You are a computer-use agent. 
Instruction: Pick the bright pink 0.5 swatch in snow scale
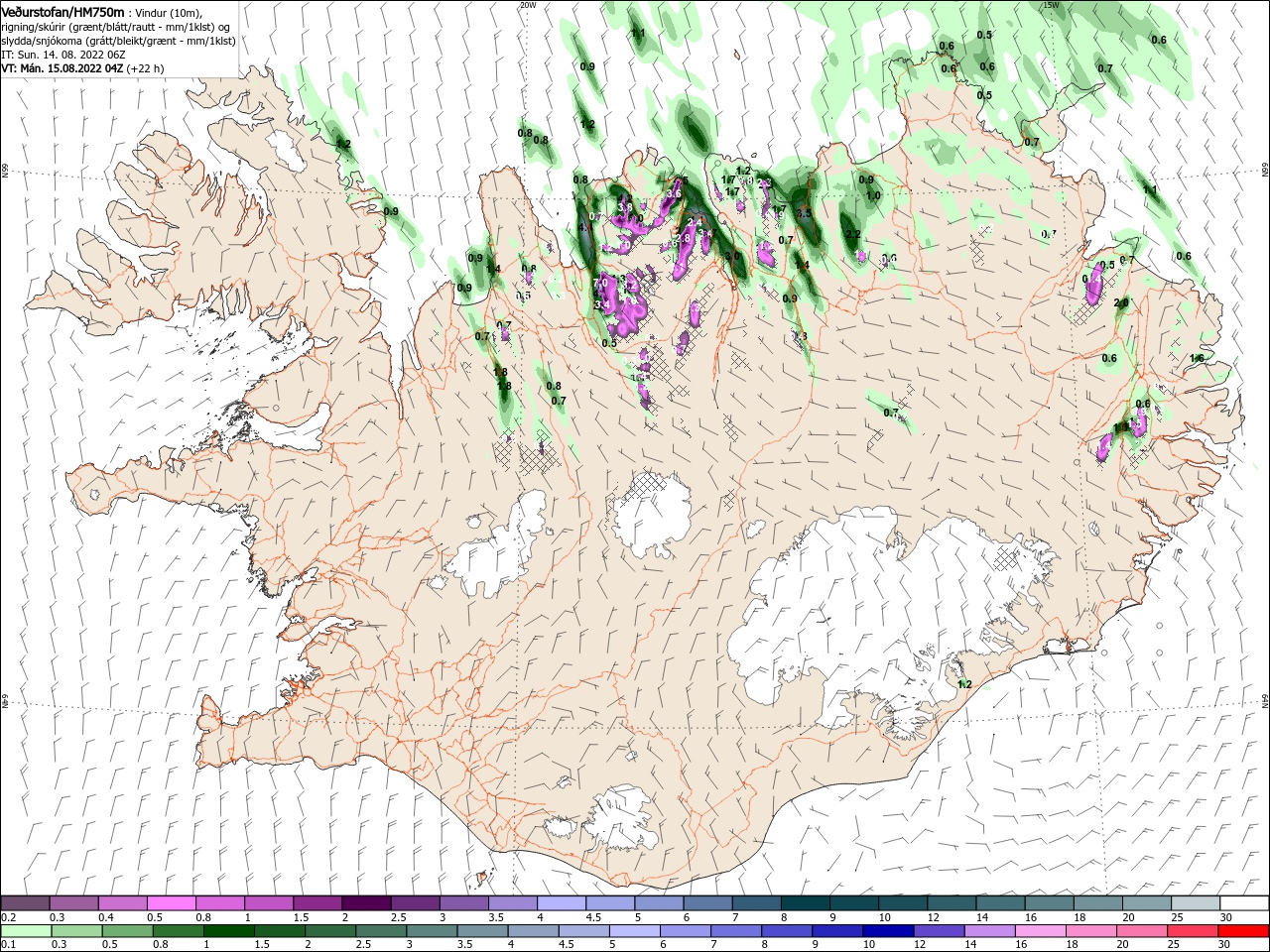point(171,903)
